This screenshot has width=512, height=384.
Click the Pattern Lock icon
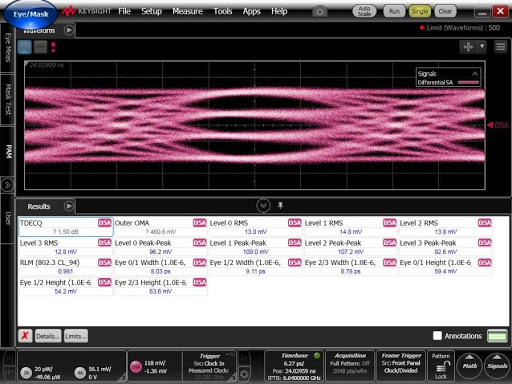pos(441,366)
